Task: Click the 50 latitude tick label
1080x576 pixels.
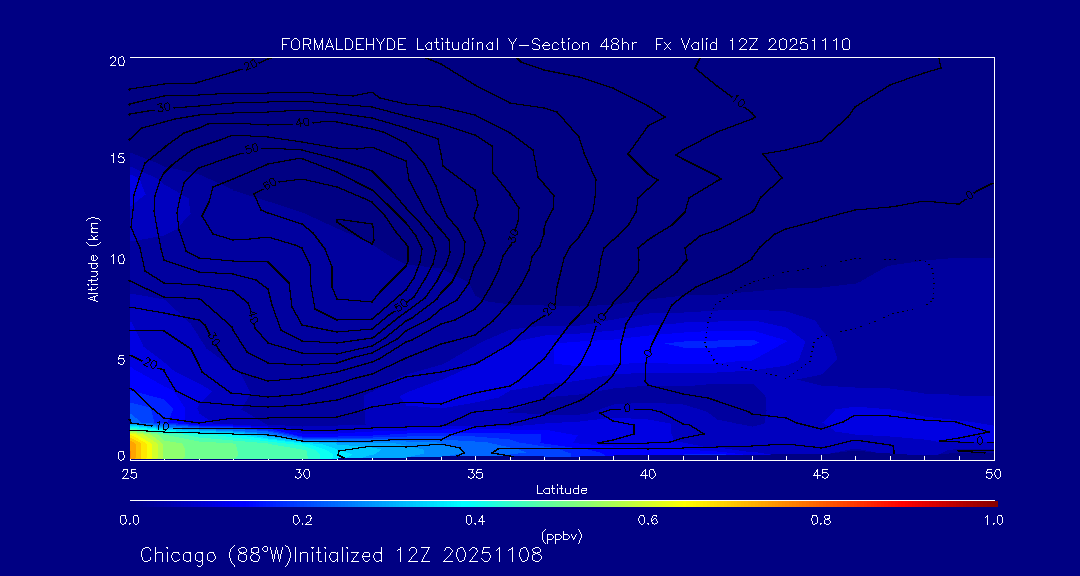Action: (x=993, y=473)
